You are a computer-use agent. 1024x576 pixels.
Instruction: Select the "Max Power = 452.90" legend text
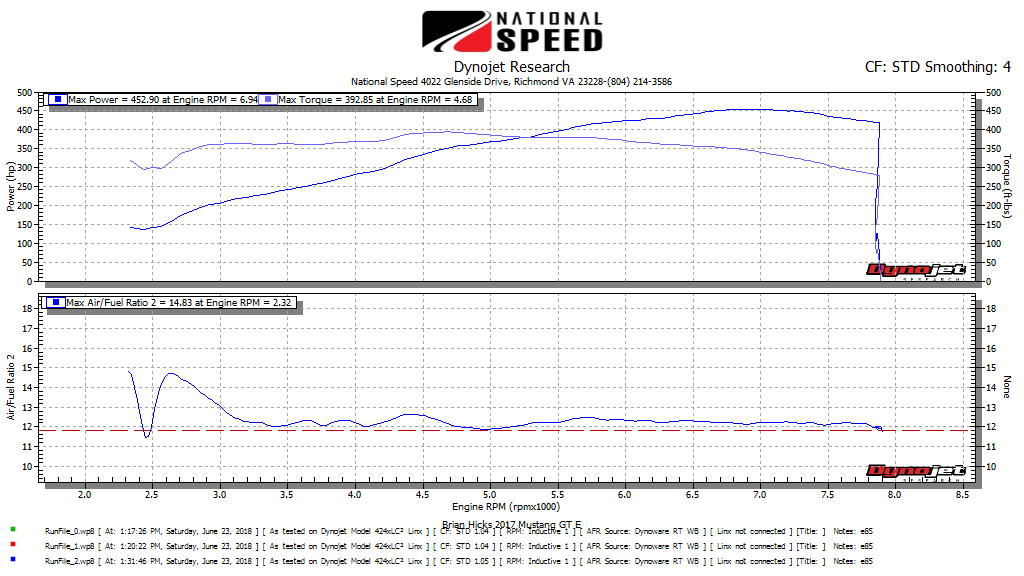[x=163, y=100]
